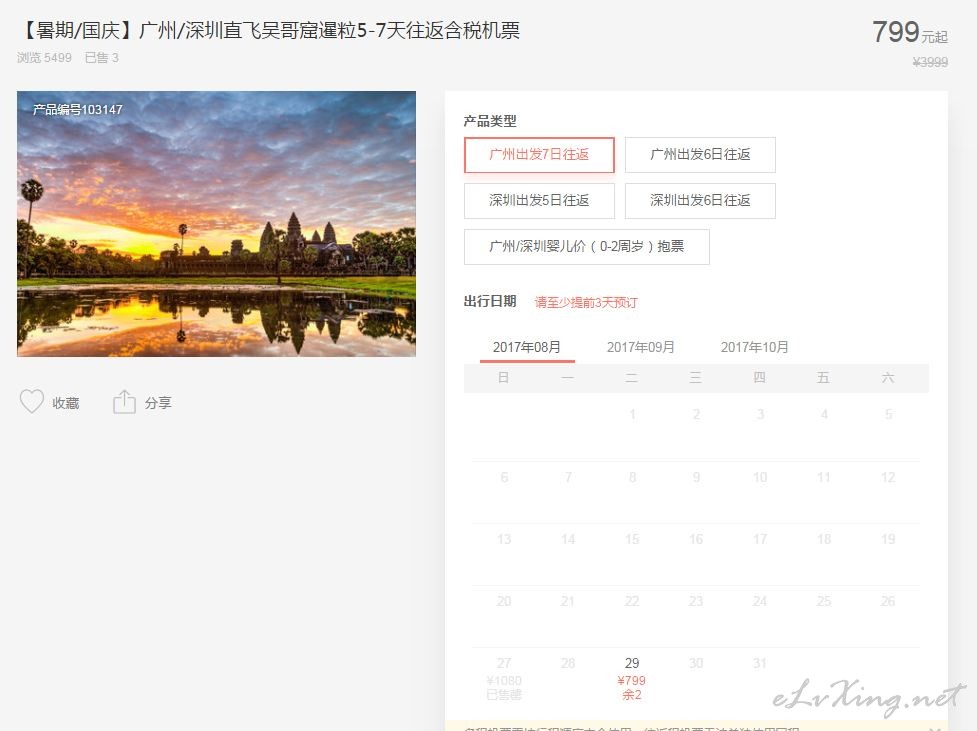Select 深圳出发6日往返 product type
The image size is (977, 731).
700,201
